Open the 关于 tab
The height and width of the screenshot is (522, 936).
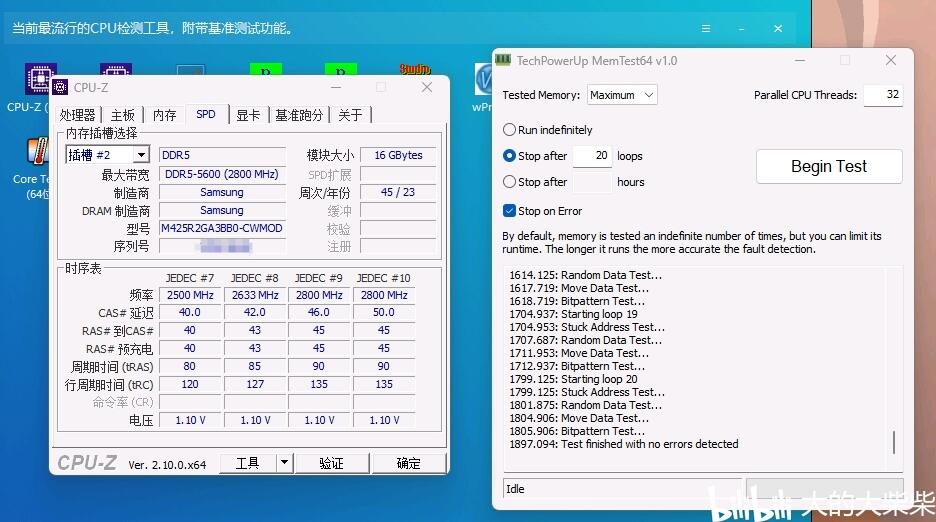[x=350, y=115]
